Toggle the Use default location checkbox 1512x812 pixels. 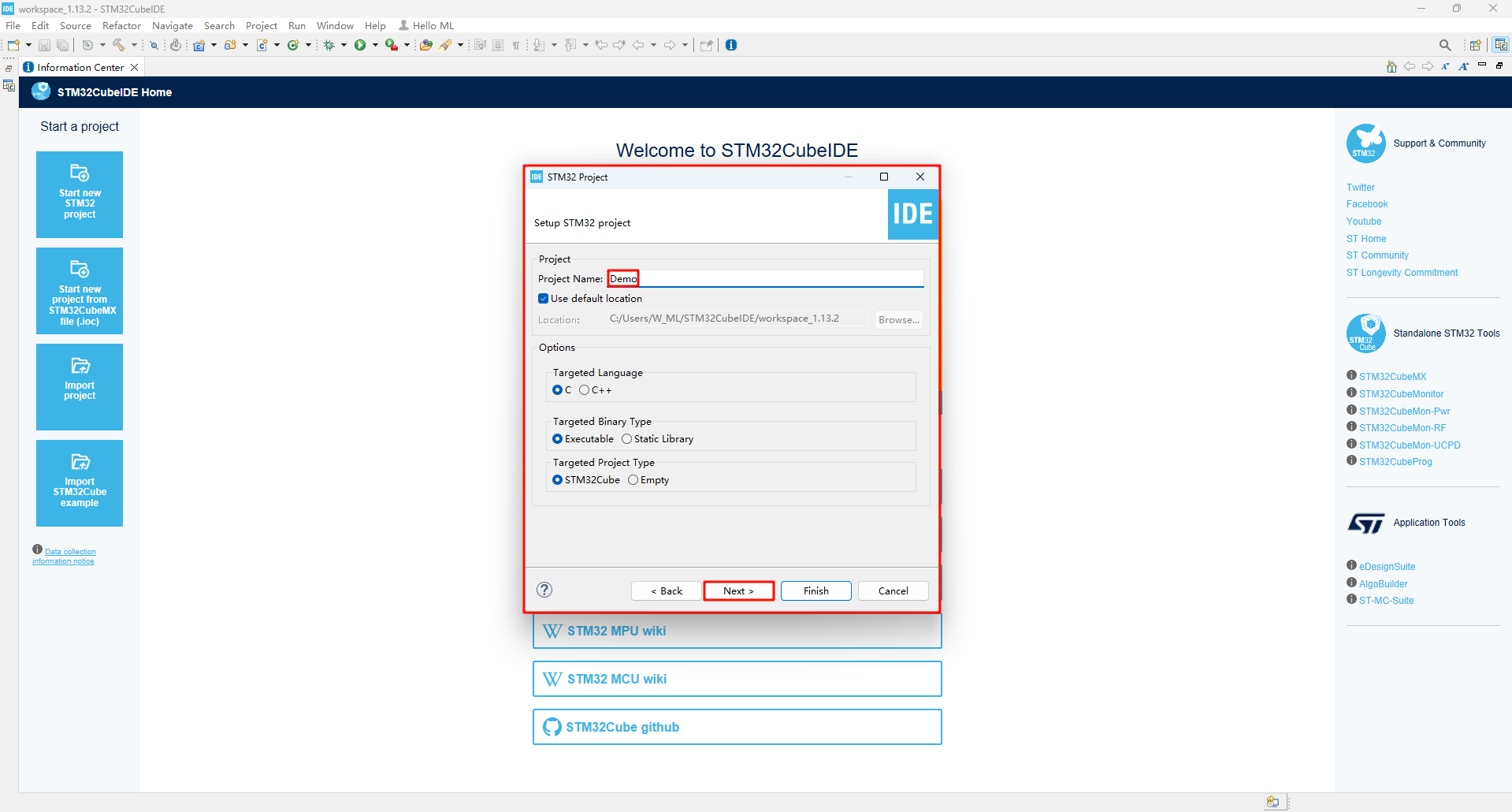click(544, 299)
